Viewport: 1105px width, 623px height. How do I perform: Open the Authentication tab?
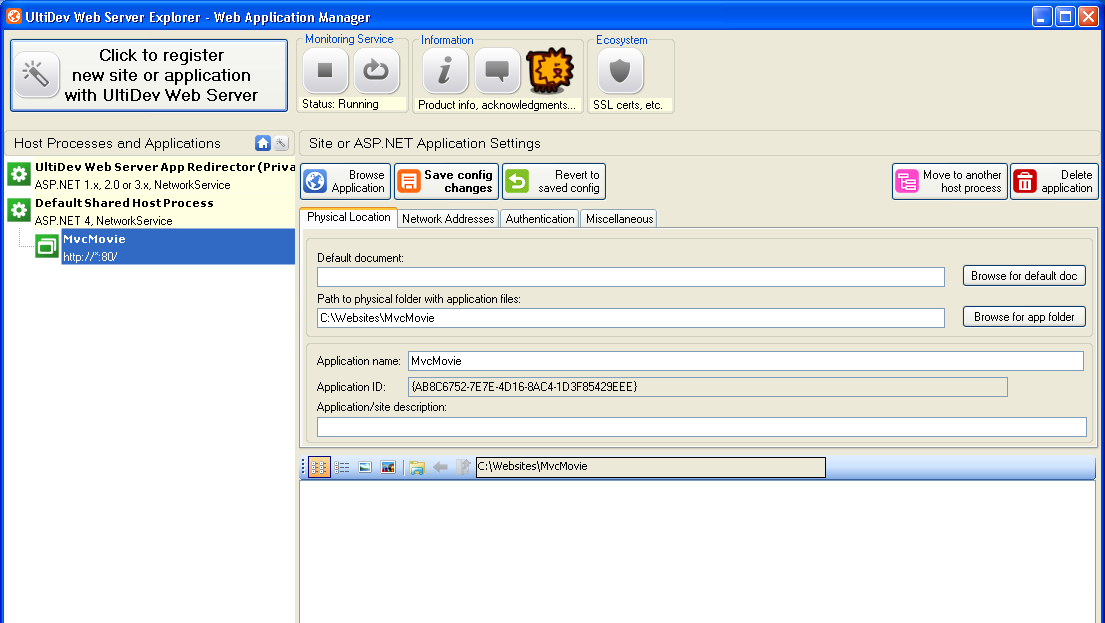point(540,218)
